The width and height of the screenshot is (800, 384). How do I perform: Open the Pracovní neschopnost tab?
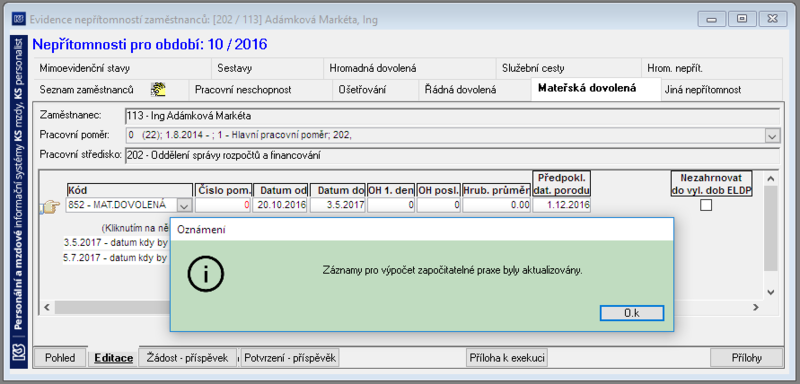click(243, 90)
